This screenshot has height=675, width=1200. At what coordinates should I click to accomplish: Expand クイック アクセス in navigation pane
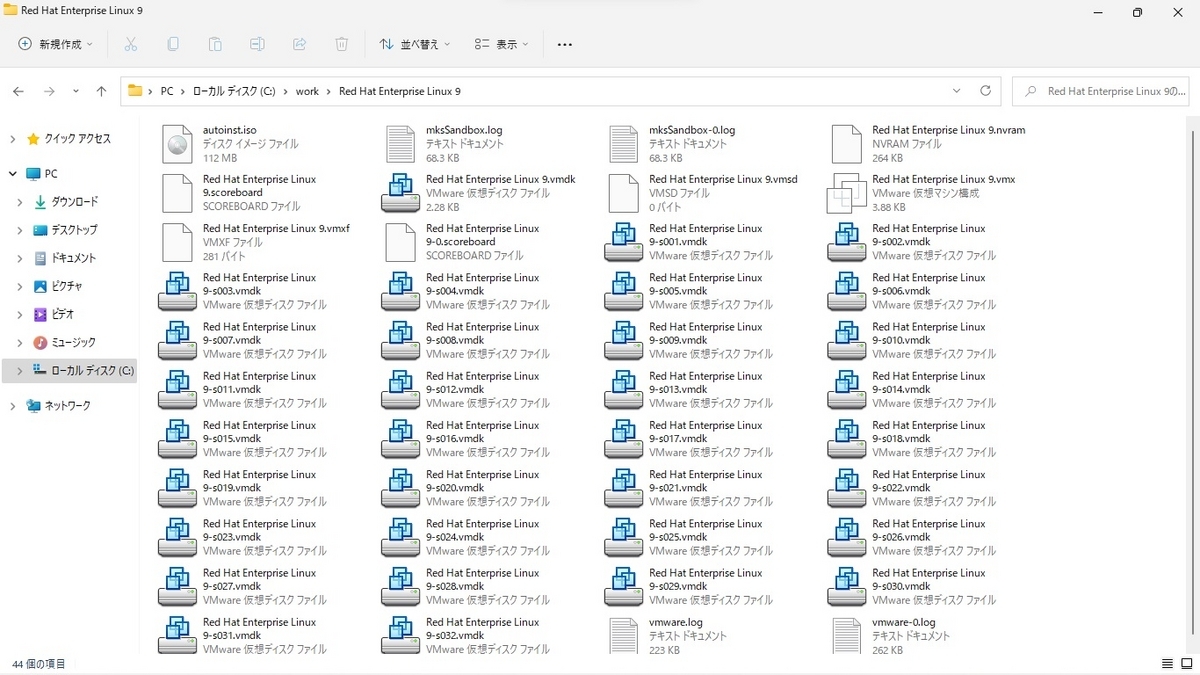pyautogui.click(x=13, y=139)
